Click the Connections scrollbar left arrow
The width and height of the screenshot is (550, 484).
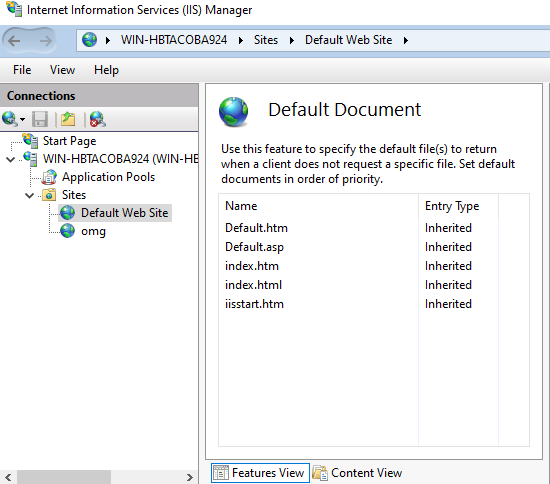[x=8, y=477]
